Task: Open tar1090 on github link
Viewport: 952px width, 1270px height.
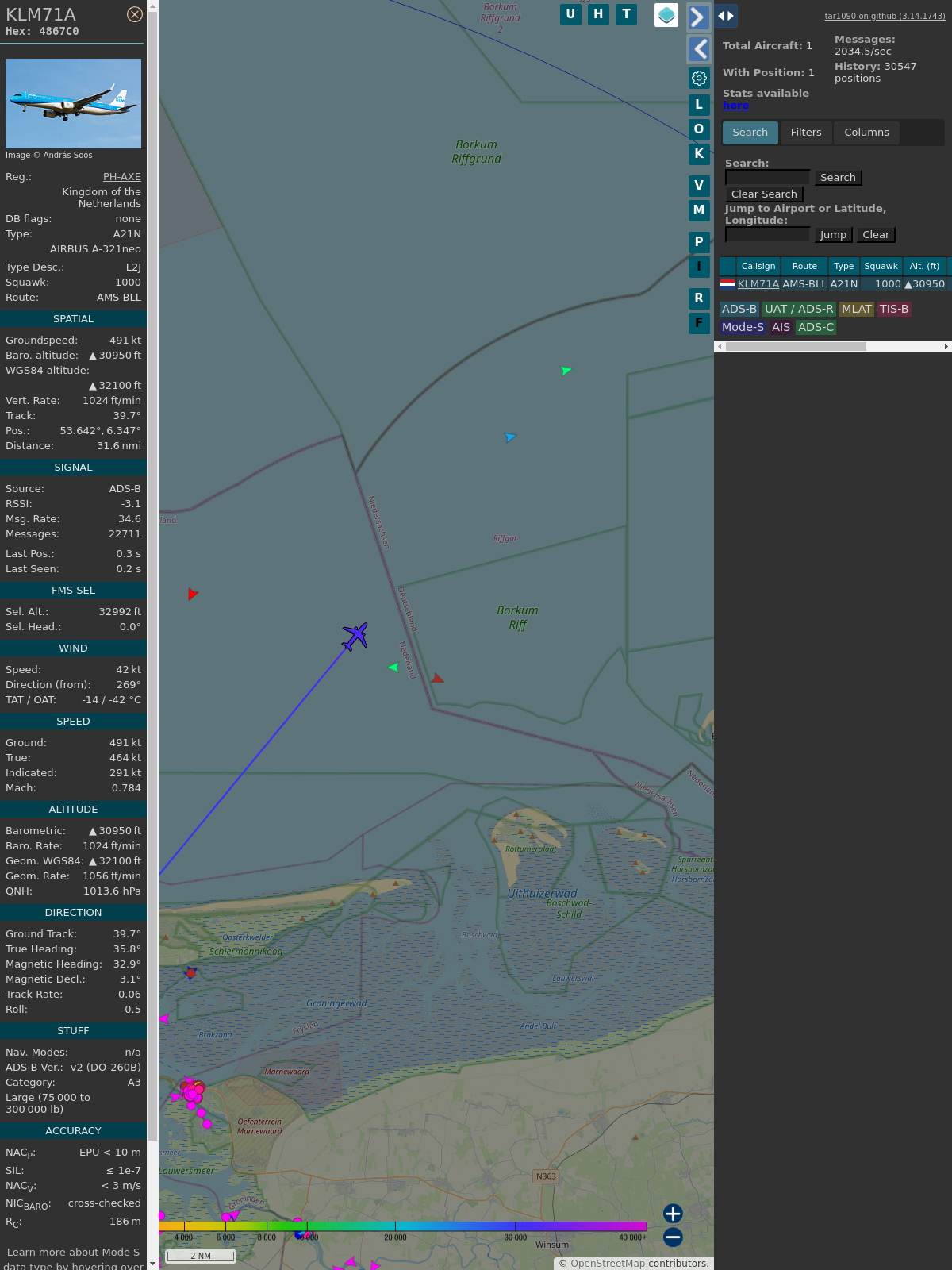Action: (885, 16)
